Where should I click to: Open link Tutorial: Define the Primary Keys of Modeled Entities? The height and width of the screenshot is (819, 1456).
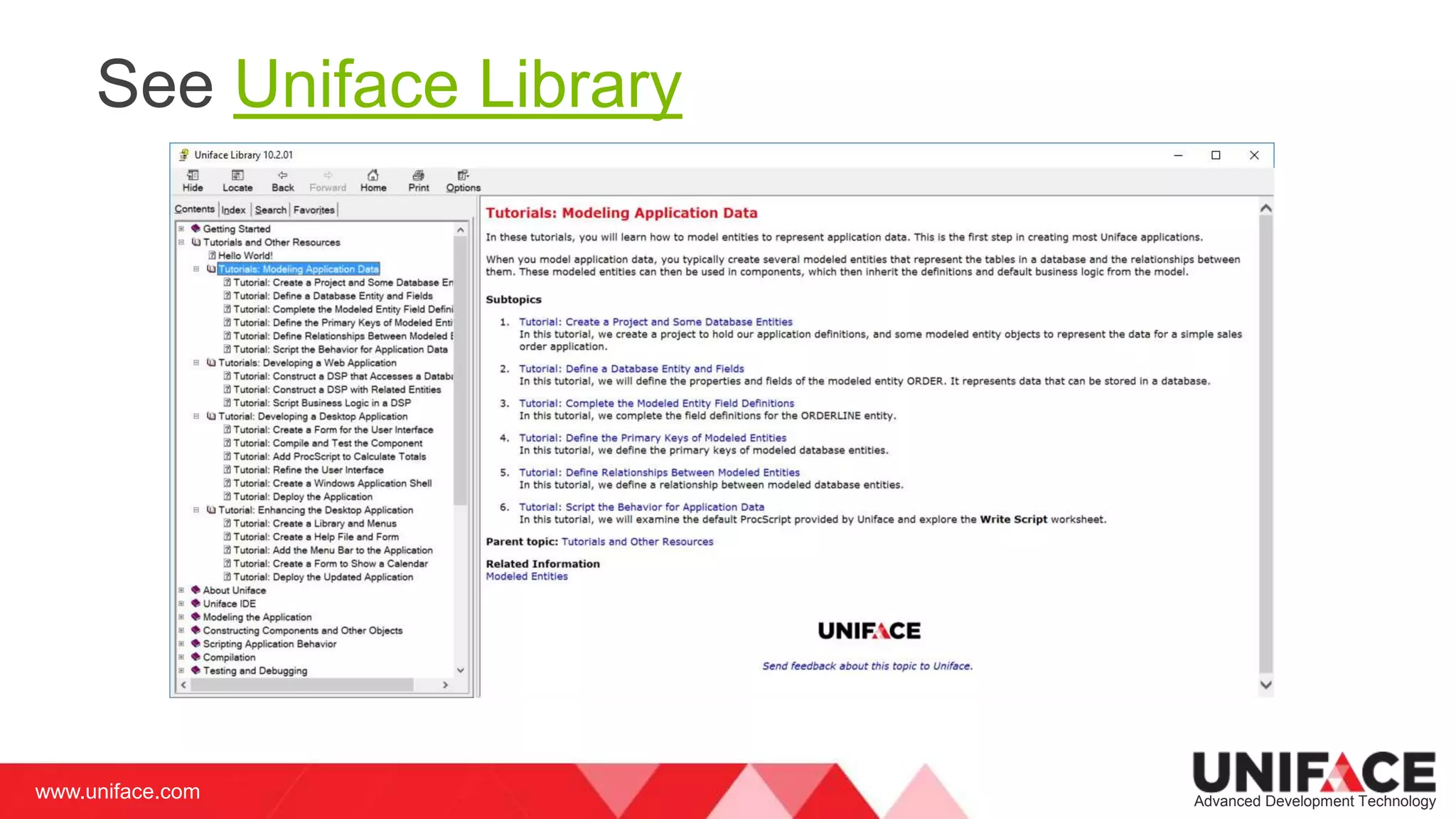point(653,438)
